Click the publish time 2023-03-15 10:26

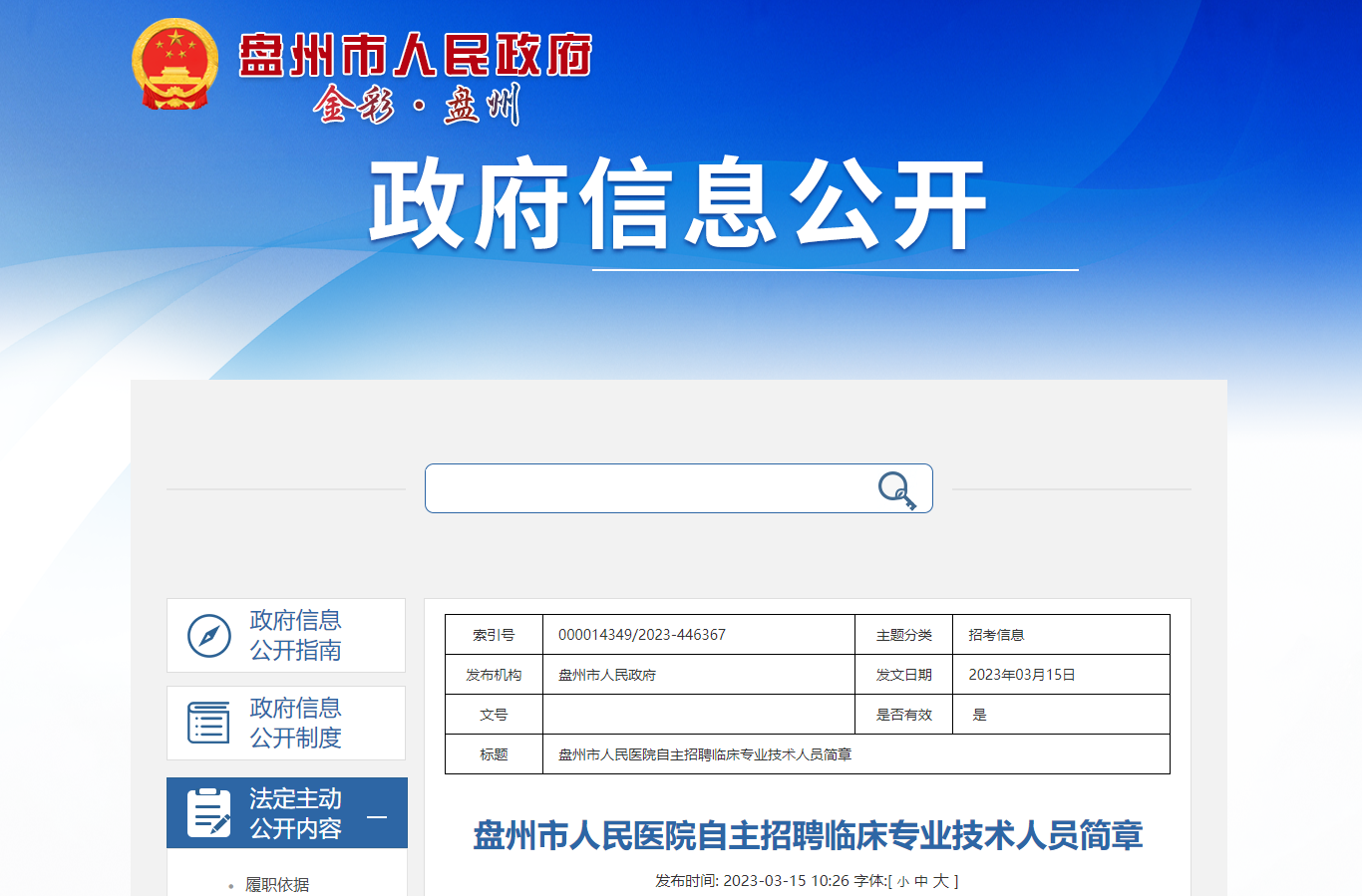786,881
